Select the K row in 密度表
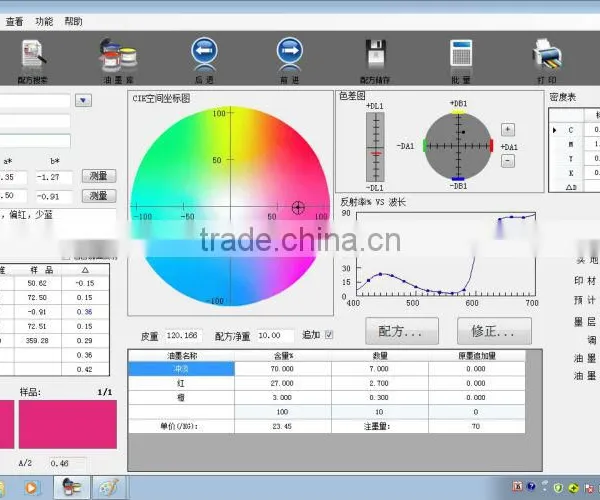The width and height of the screenshot is (600, 500). pos(571,173)
